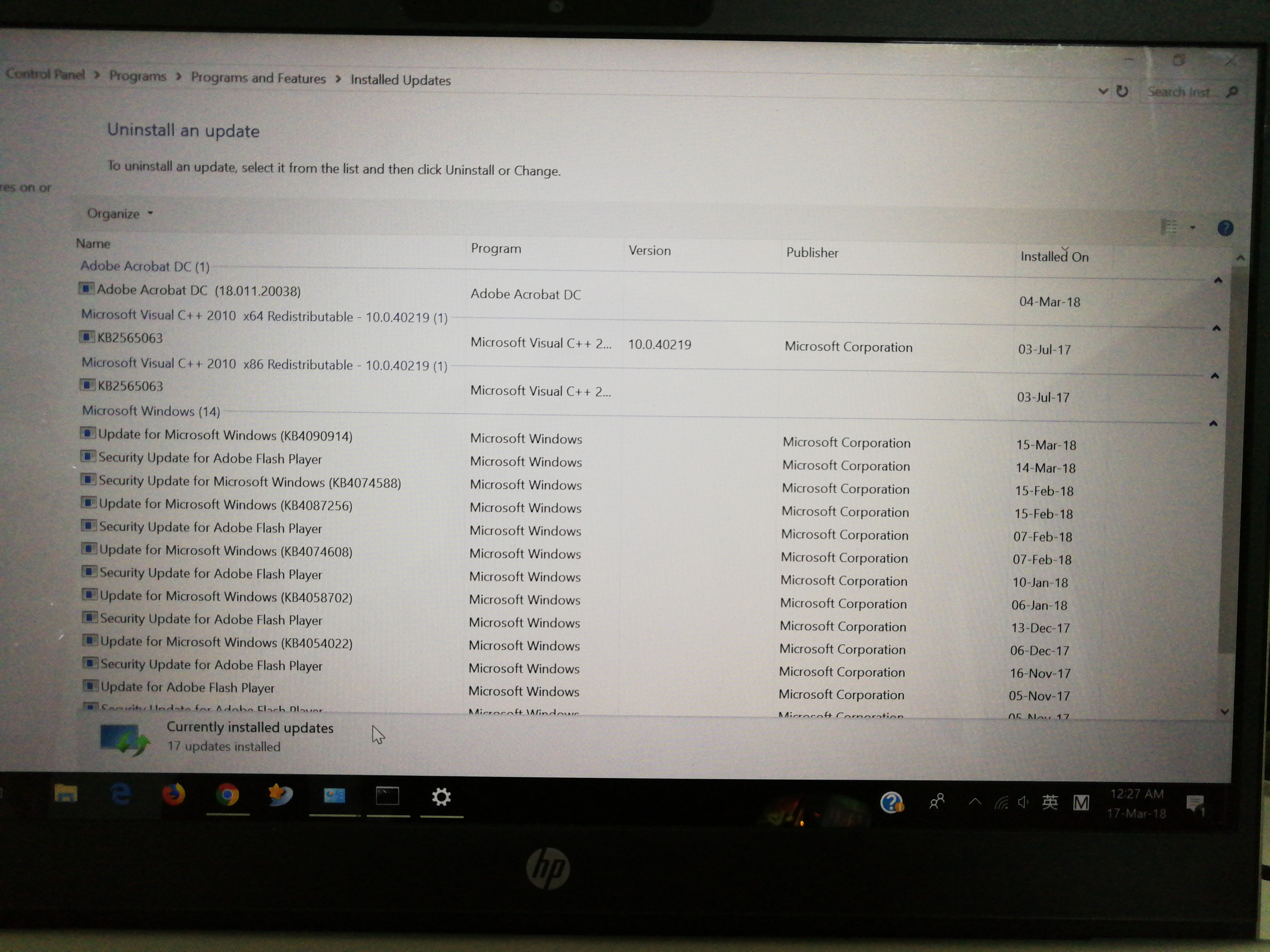Click the list scrollbar down arrow

[x=1225, y=711]
